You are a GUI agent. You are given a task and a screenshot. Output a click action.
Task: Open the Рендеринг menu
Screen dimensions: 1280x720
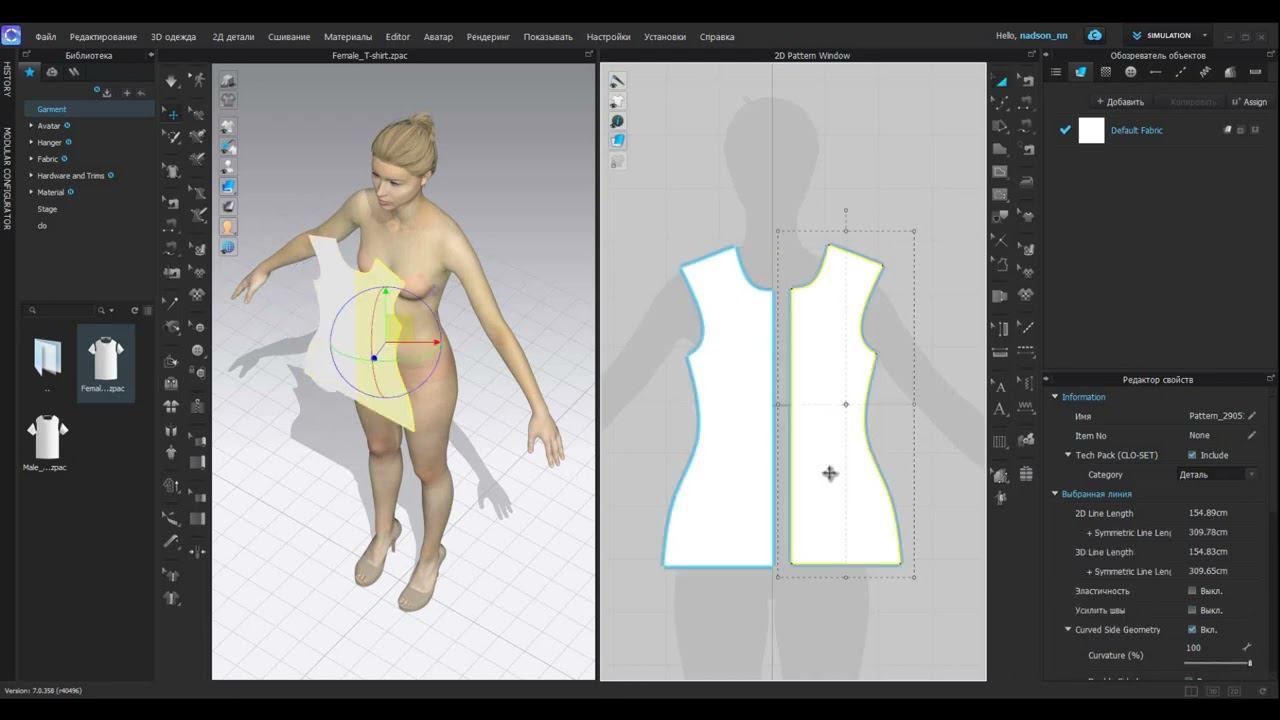click(x=489, y=37)
